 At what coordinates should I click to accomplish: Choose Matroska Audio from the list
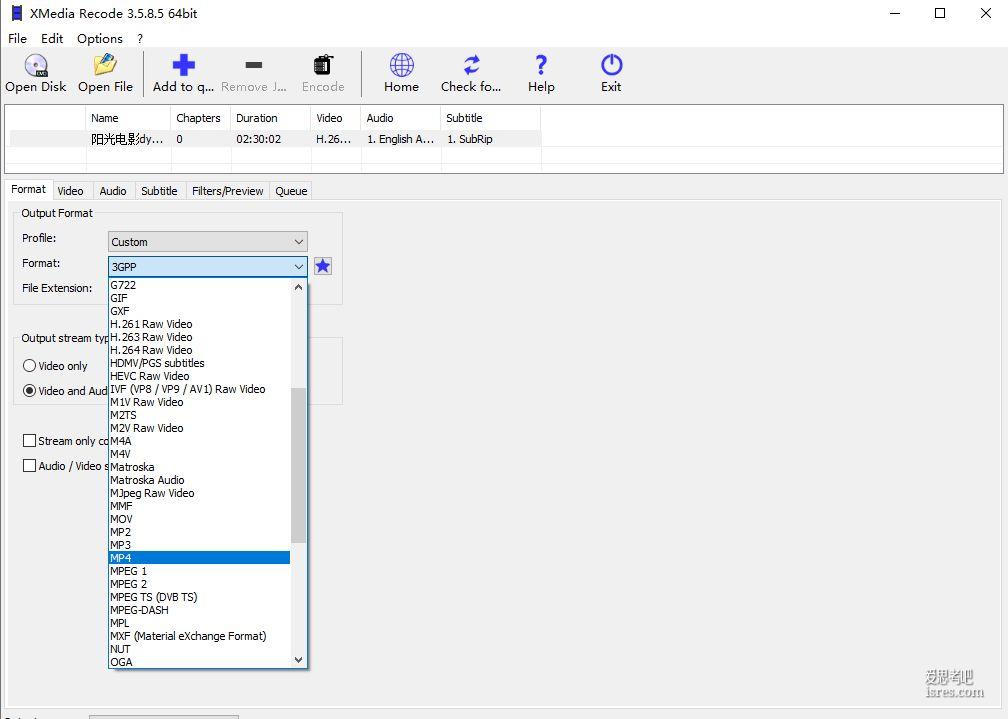199,480
